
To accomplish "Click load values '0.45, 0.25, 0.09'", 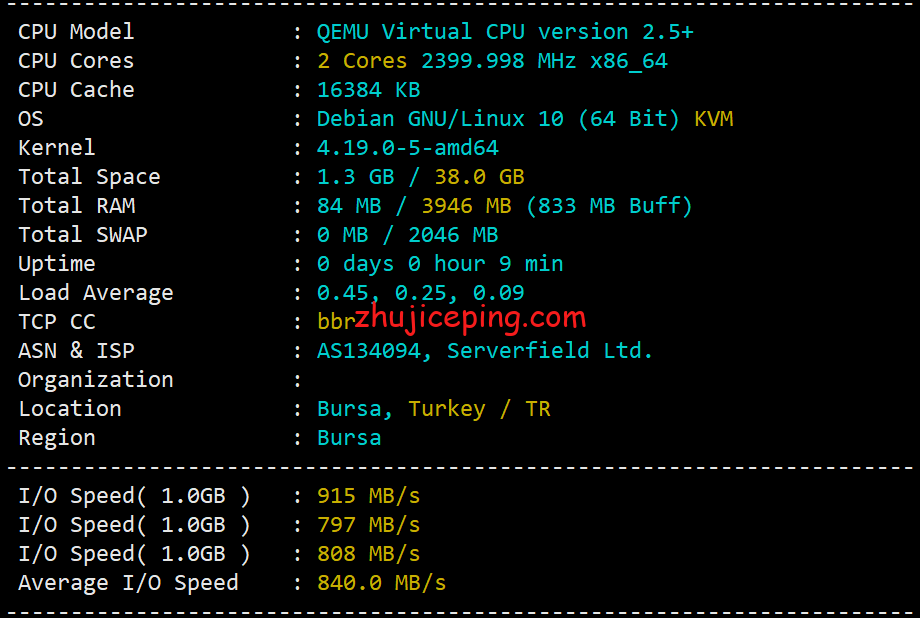I will click(421, 292).
